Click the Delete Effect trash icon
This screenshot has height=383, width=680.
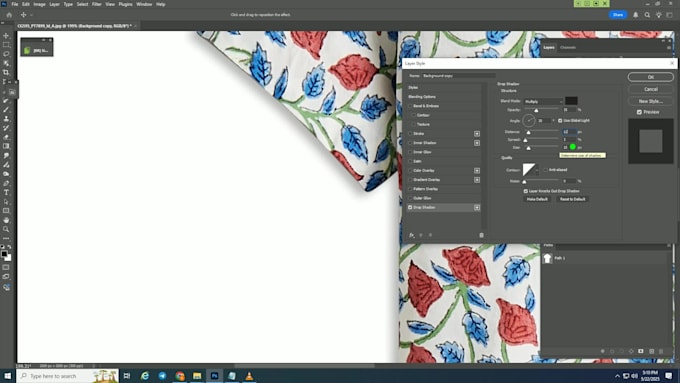481,235
